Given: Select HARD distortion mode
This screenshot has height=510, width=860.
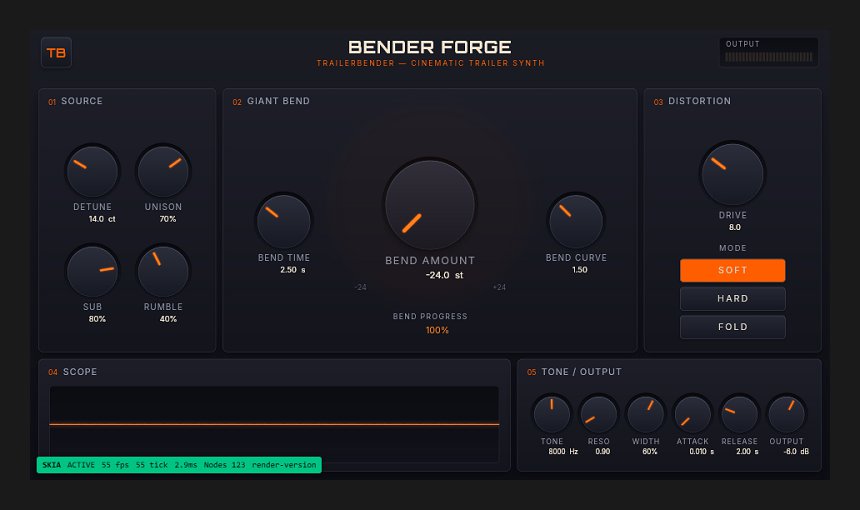Looking at the screenshot, I should tap(733, 299).
